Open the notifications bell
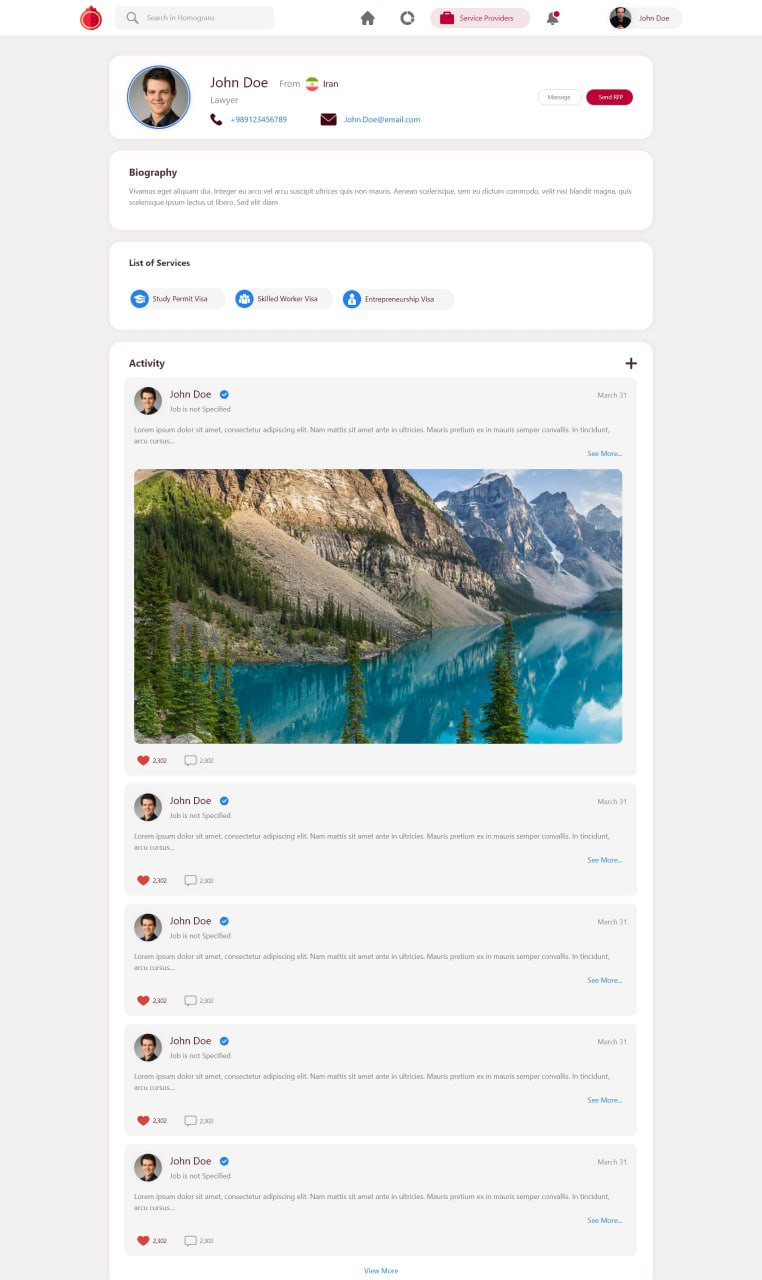Image resolution: width=762 pixels, height=1280 pixels. point(552,18)
